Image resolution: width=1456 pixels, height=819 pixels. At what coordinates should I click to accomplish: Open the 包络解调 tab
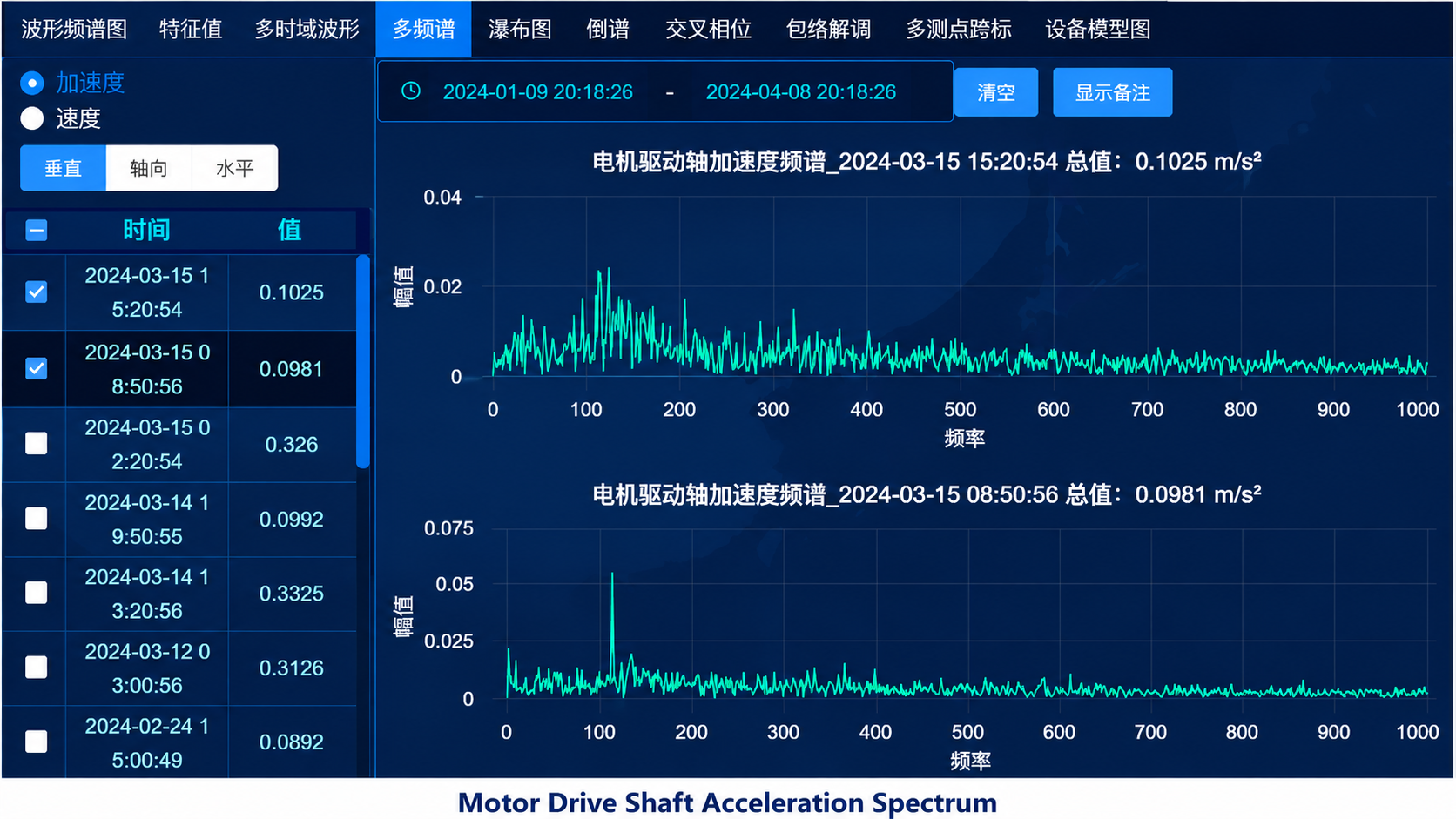pyautogui.click(x=828, y=29)
